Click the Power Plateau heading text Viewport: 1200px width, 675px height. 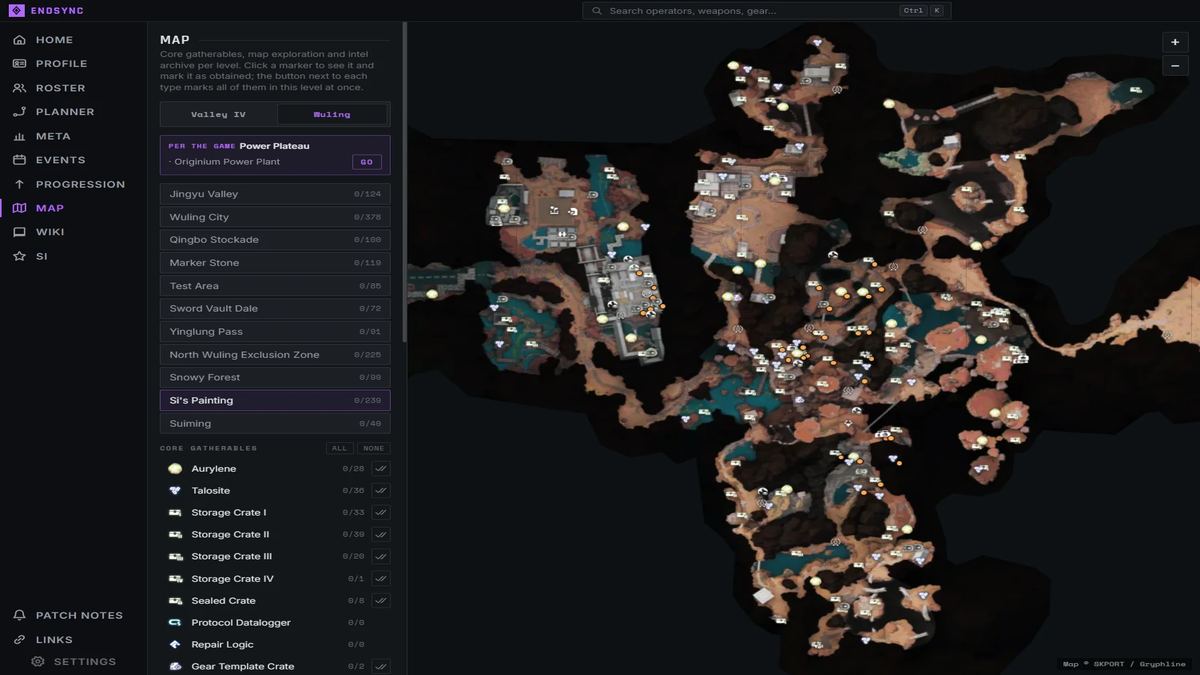click(275, 146)
